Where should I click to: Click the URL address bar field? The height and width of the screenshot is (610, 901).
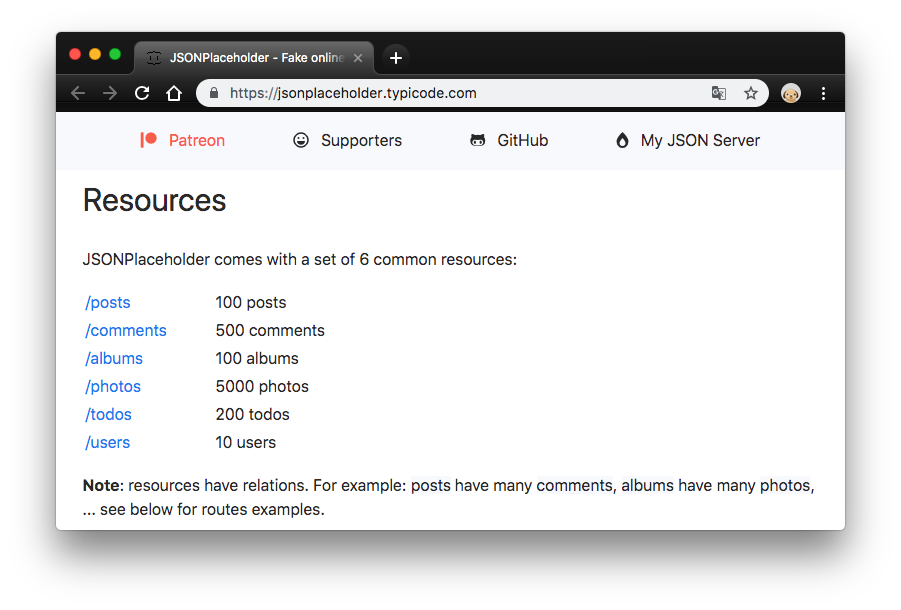pos(450,93)
